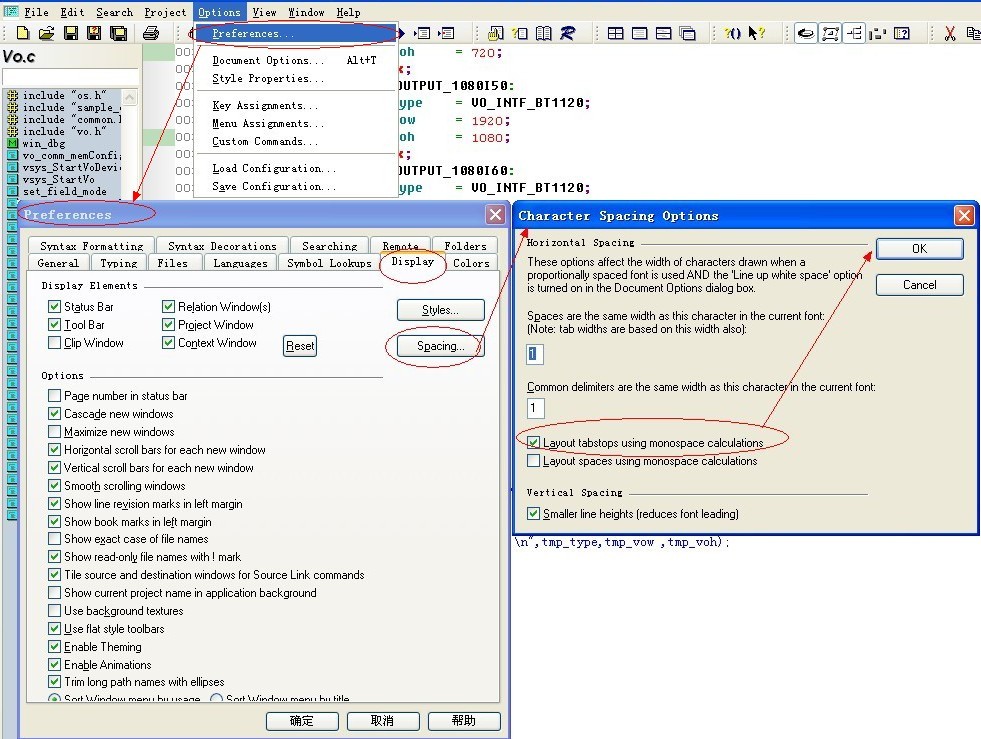
Task: Click the Browse Symbols open book icon
Action: tap(544, 33)
